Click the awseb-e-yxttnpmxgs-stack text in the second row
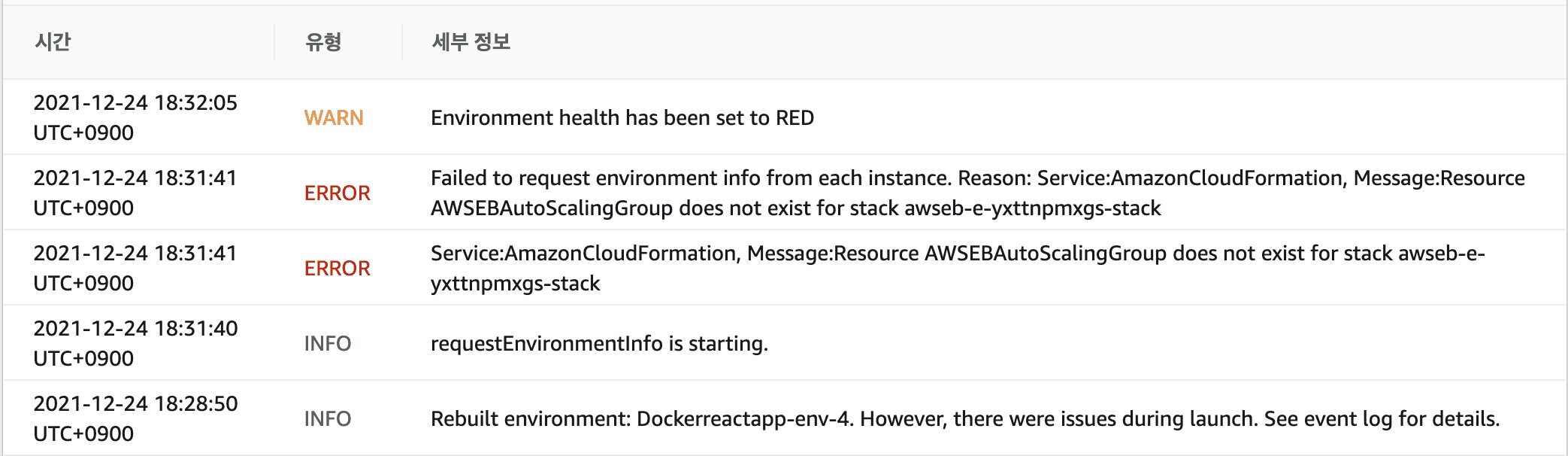 tap(1033, 208)
